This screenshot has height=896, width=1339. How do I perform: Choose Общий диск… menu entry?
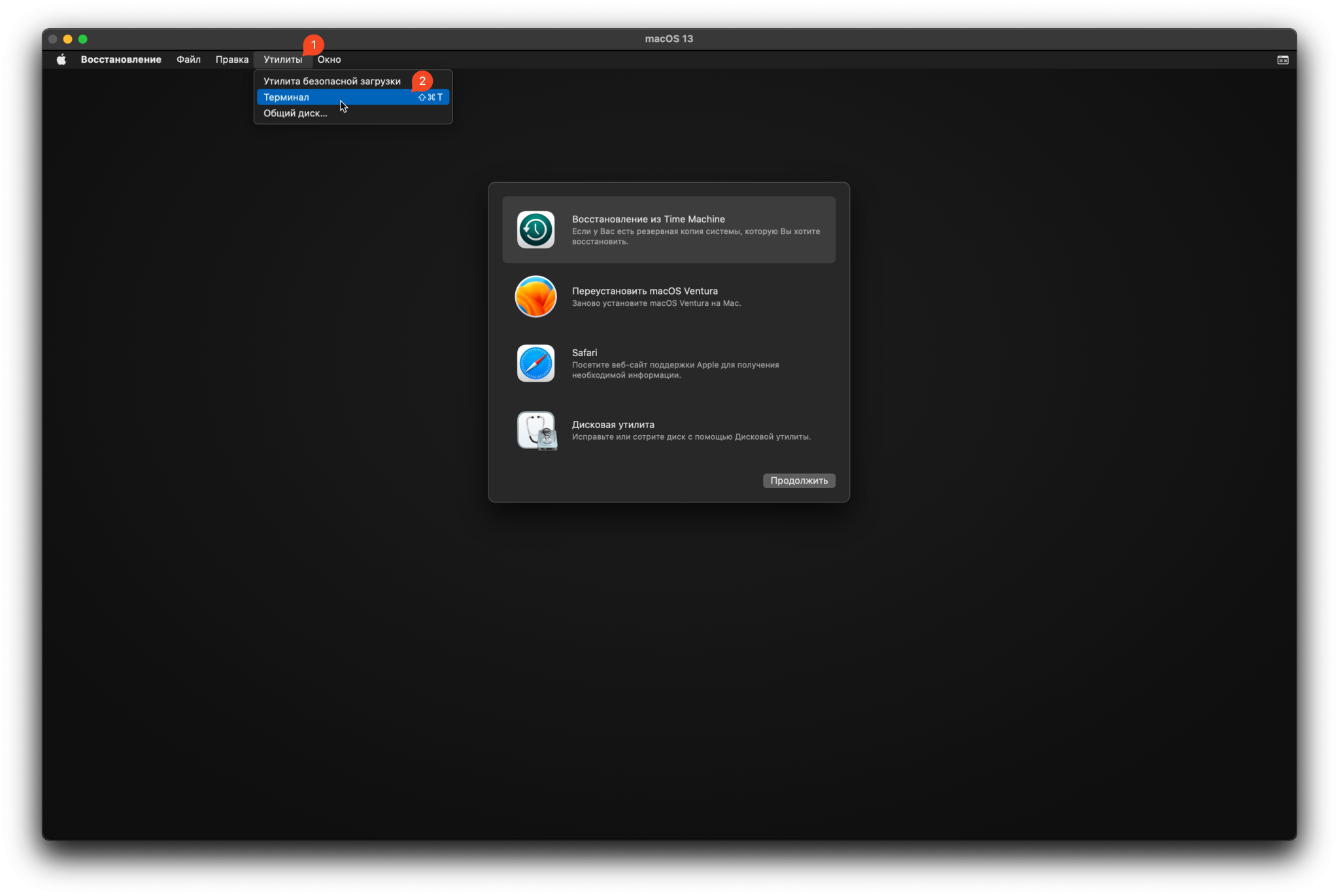[x=353, y=113]
